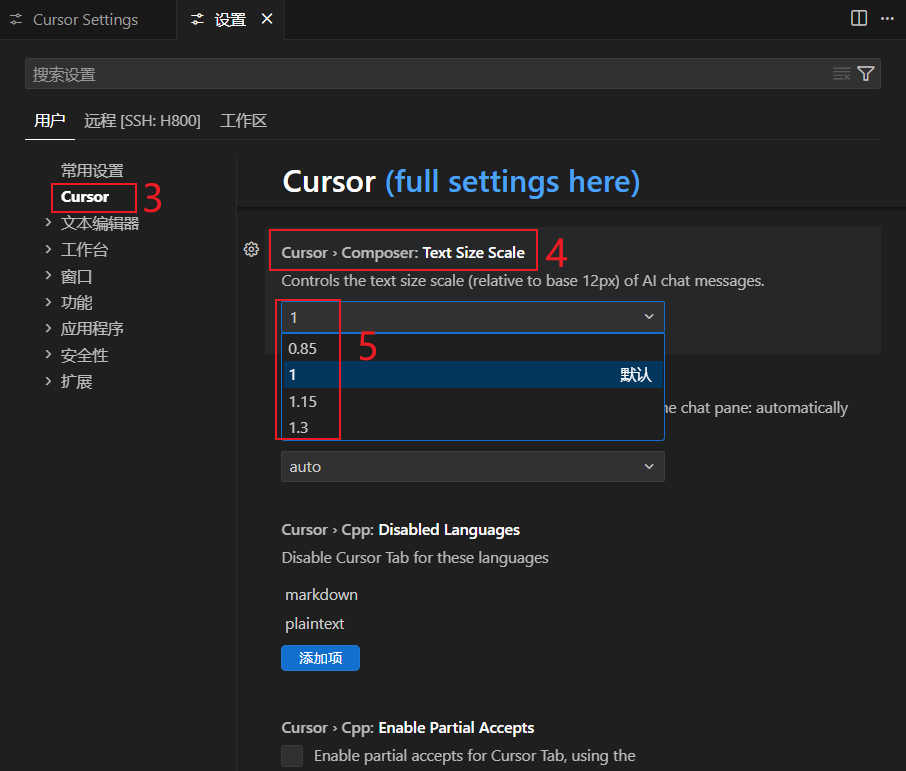Click the sliders icon on 设置 tab
This screenshot has height=771, width=906.
198,20
